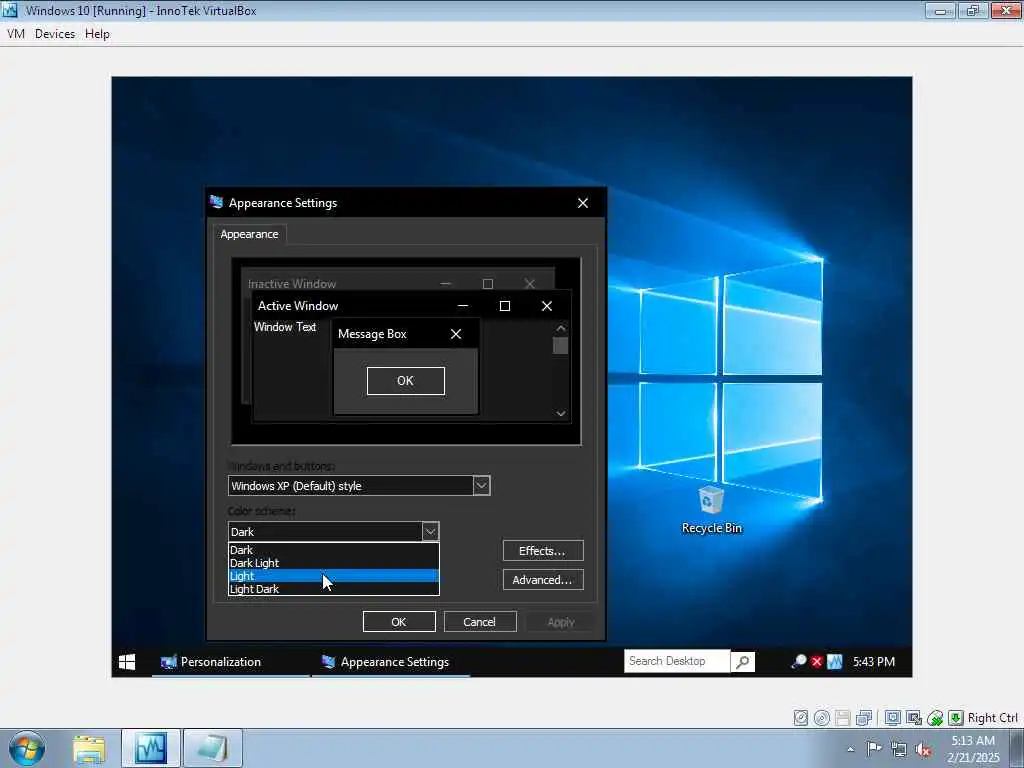Select Appearance Settings taskbar button

point(391,662)
